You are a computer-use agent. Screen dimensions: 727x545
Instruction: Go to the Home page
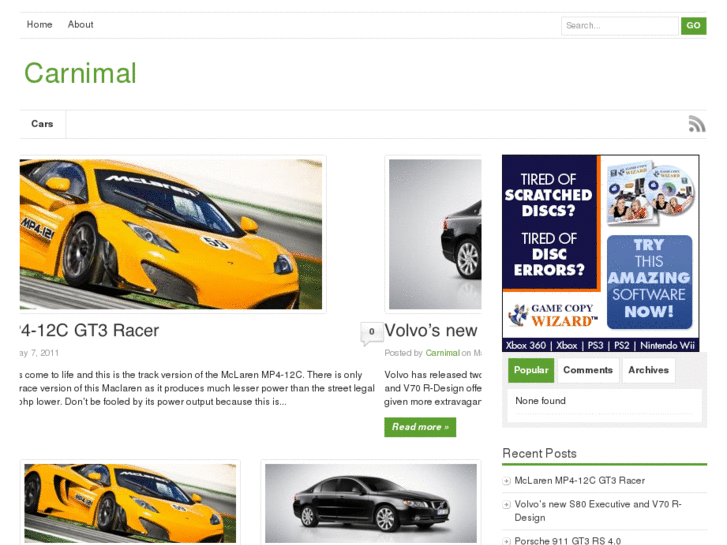pos(39,25)
